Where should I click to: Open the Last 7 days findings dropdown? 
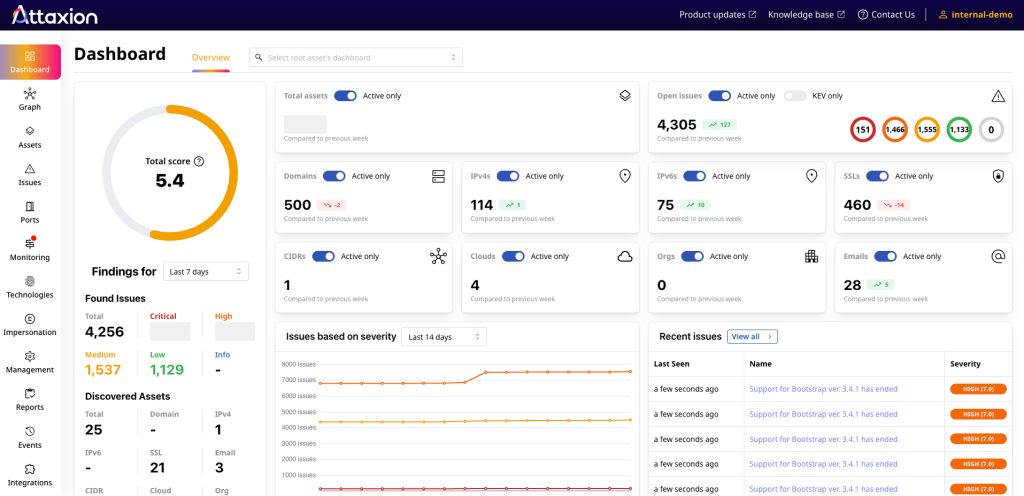(x=206, y=271)
